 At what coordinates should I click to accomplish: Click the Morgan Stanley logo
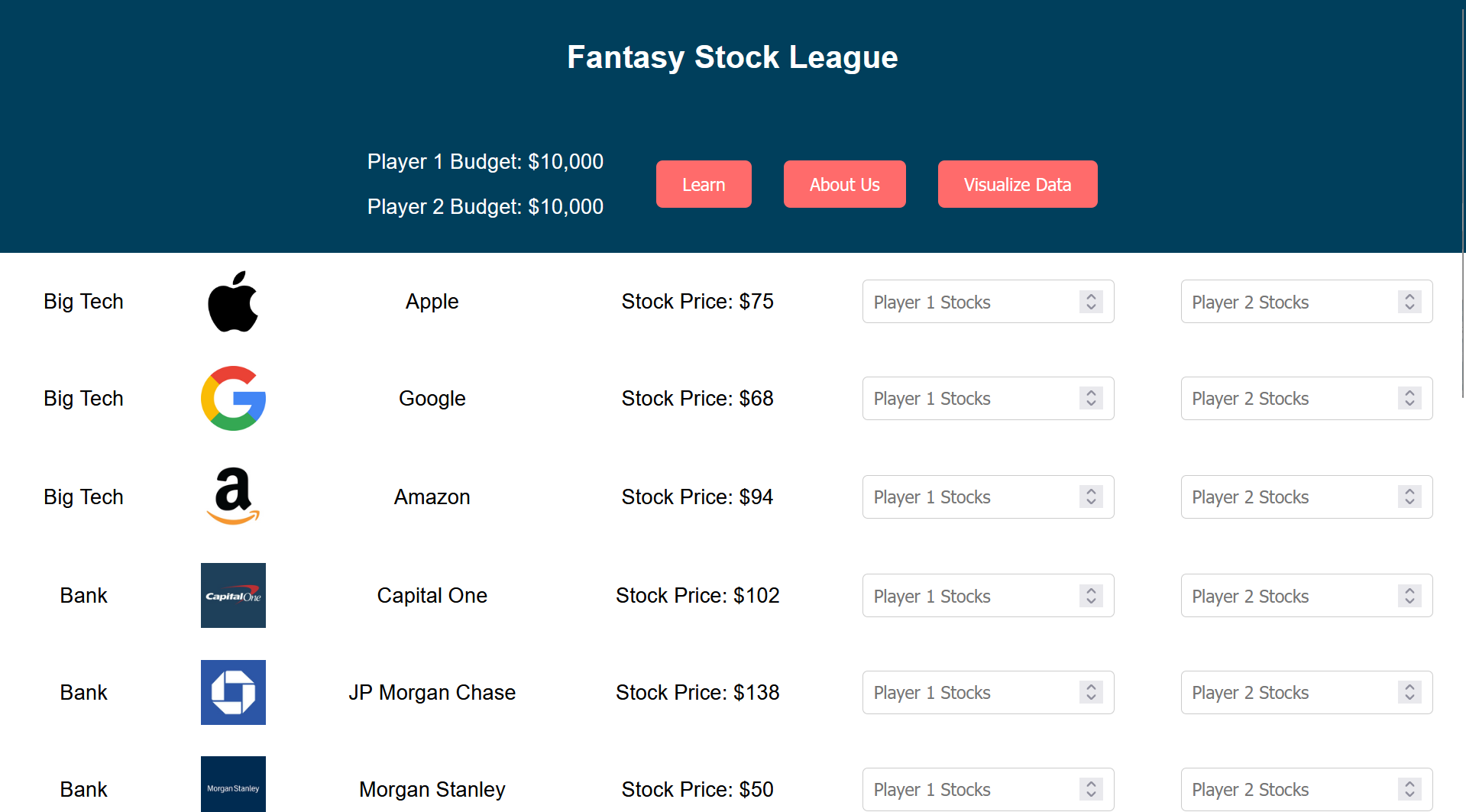(x=233, y=785)
